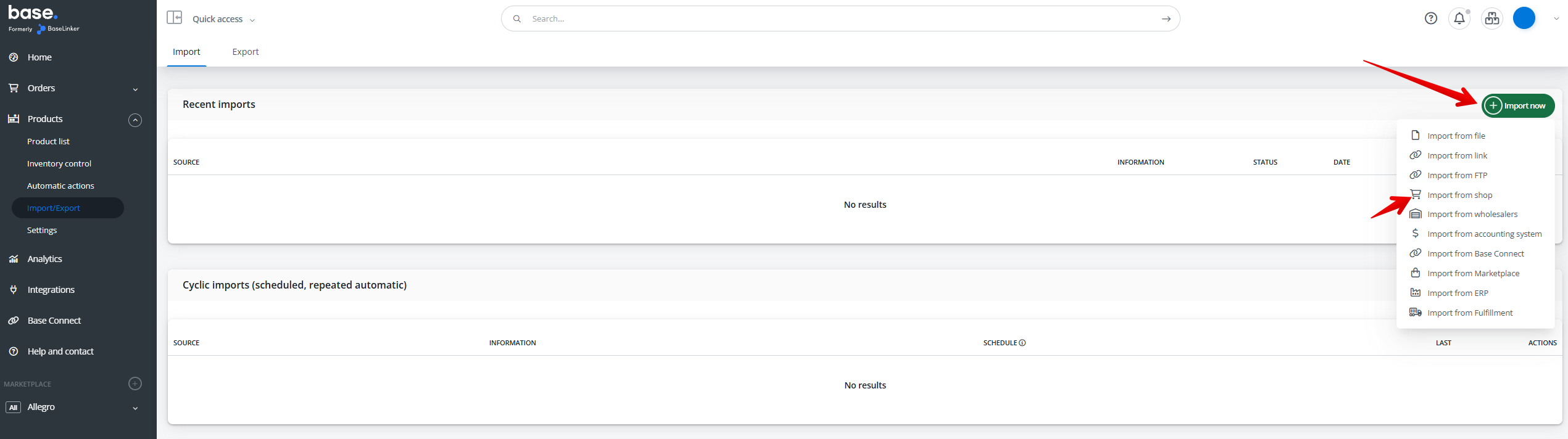Image resolution: width=1568 pixels, height=439 pixels.
Task: Expand the Orders sidebar section
Action: (x=135, y=89)
